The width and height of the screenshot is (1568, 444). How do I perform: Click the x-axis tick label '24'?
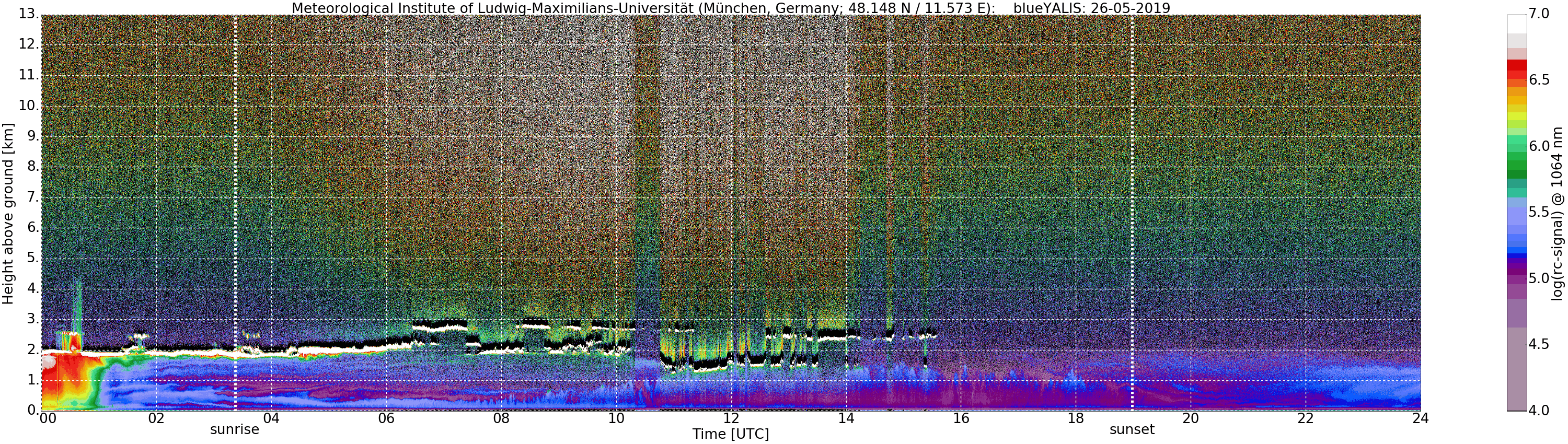coord(1421,418)
